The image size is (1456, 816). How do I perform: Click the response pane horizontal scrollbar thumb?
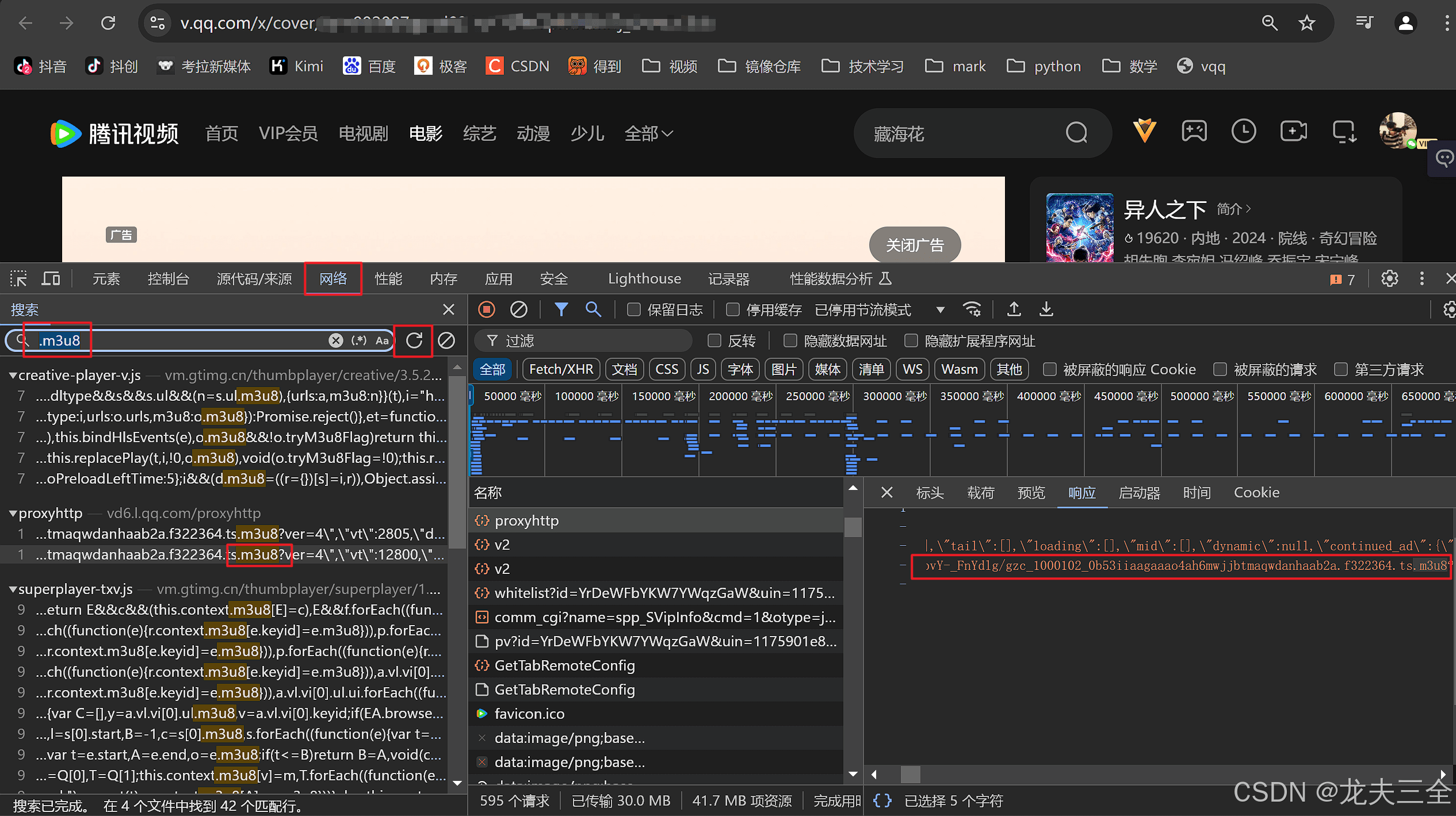(x=910, y=775)
